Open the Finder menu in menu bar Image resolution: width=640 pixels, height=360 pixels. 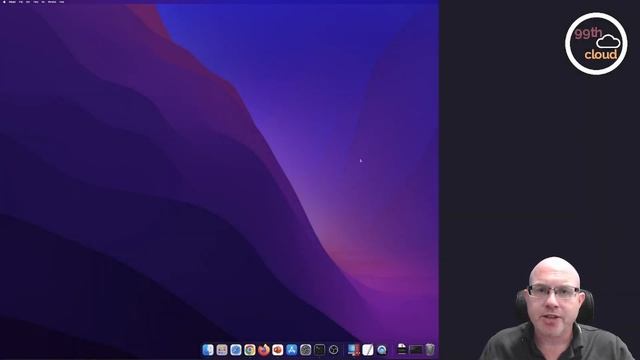12,2
